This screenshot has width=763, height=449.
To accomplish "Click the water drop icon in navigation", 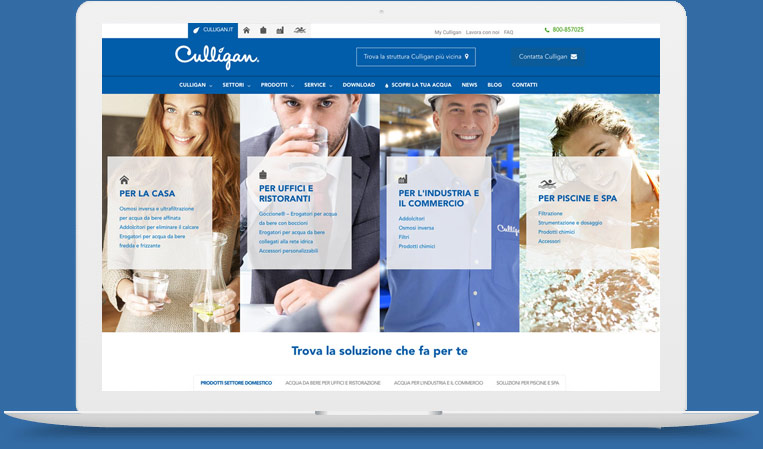I will tap(387, 85).
